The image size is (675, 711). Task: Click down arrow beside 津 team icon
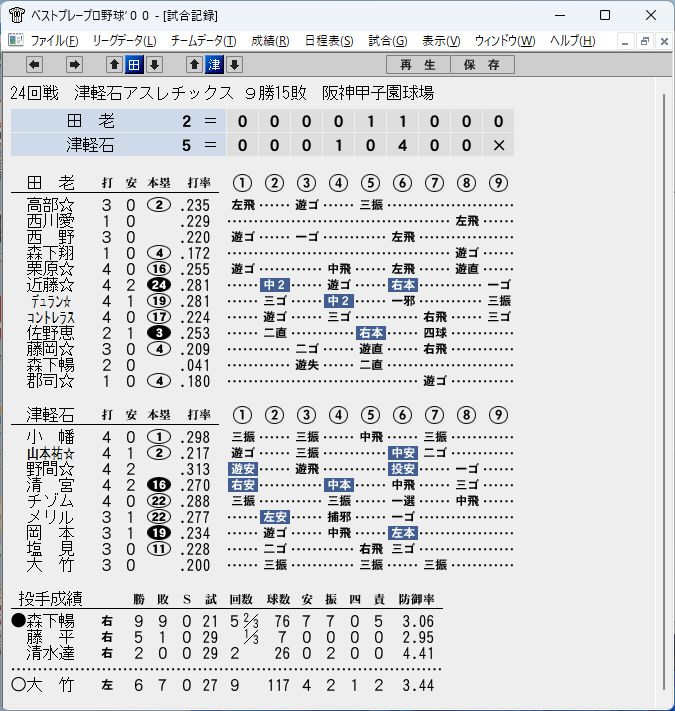234,65
